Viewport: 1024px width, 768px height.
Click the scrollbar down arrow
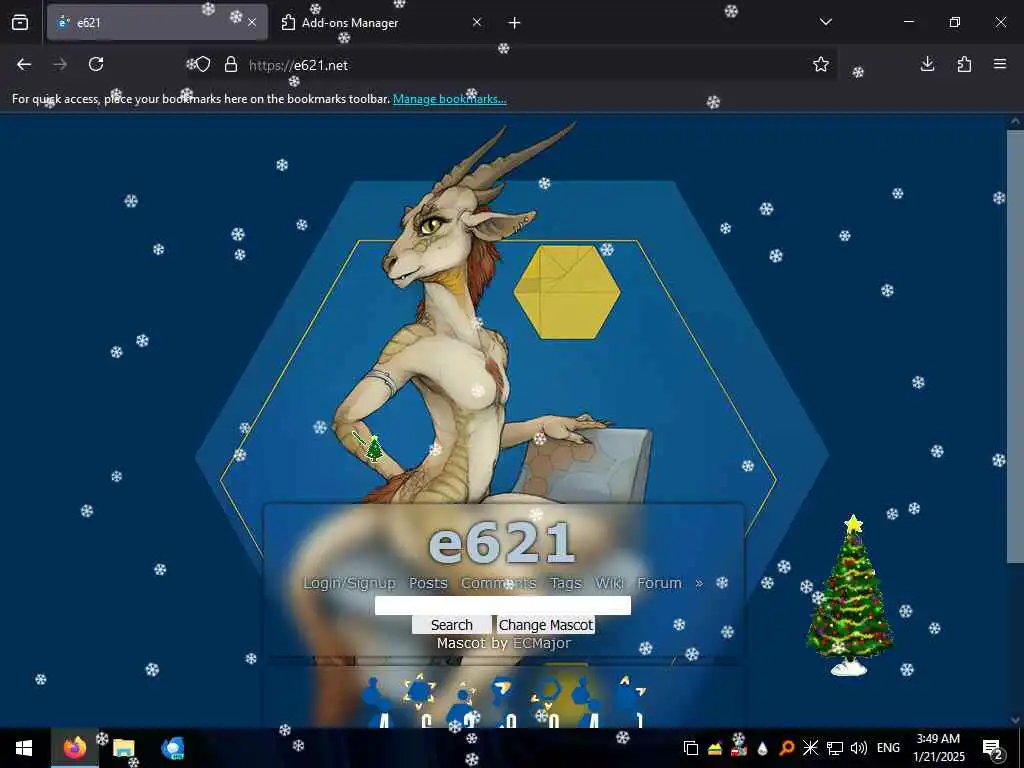[1015, 720]
